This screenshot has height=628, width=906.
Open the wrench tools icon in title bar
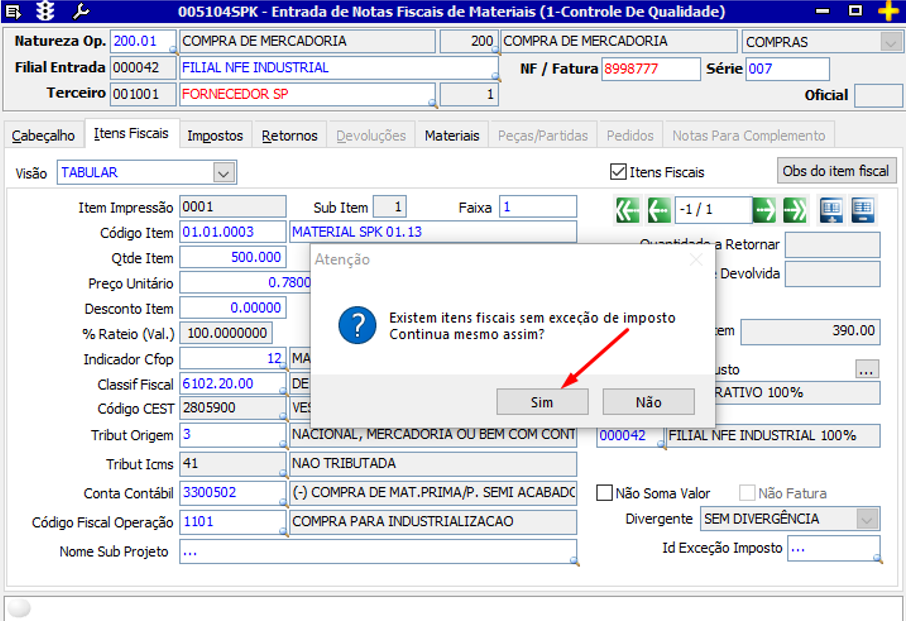(x=82, y=12)
